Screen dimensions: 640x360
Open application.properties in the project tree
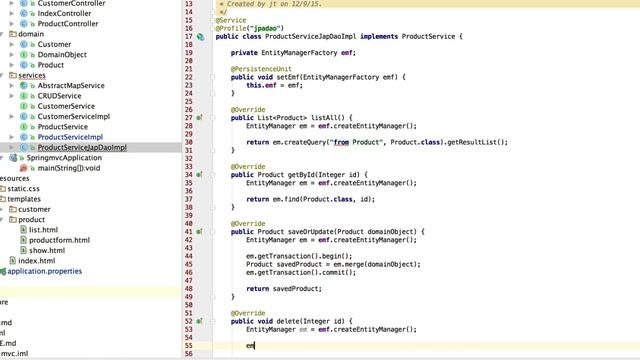click(44, 271)
